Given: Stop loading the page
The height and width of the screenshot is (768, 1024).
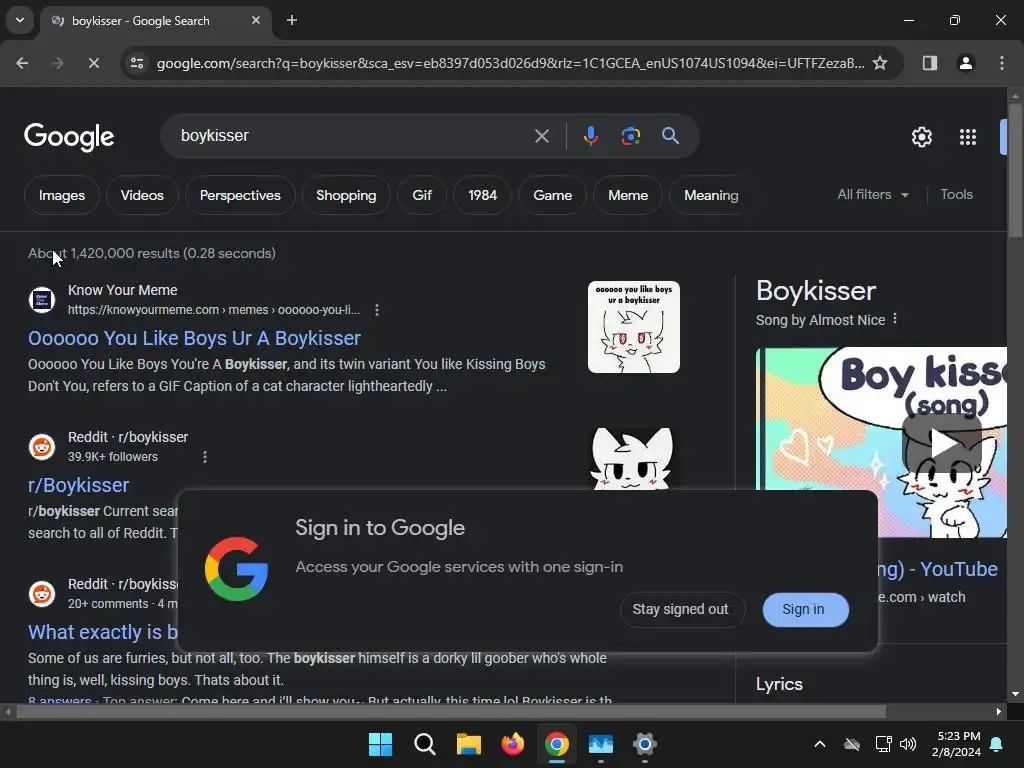Looking at the screenshot, I should pyautogui.click(x=93, y=63).
